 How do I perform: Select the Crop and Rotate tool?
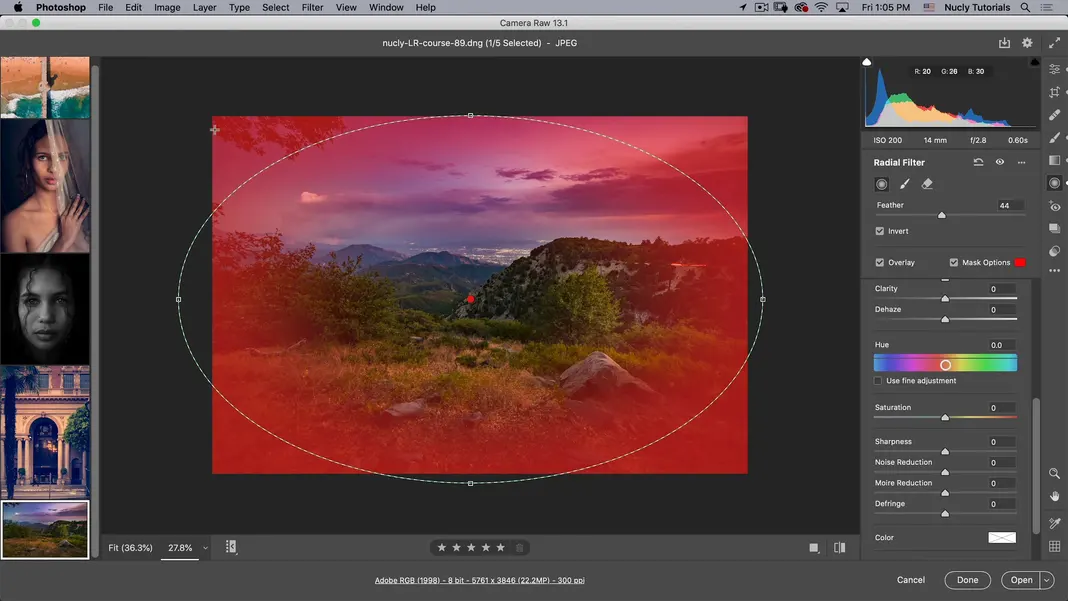click(1054, 92)
